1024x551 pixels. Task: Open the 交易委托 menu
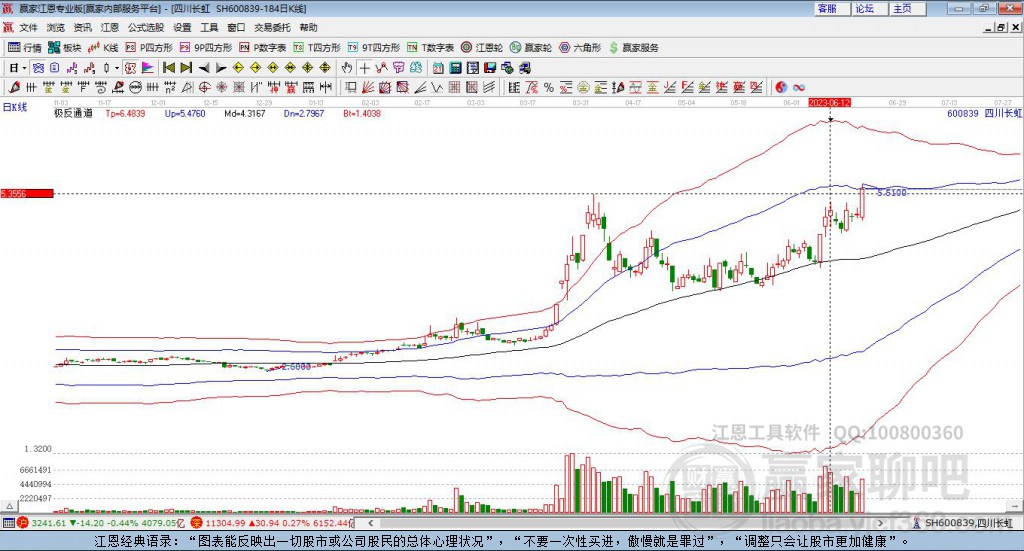(271, 28)
